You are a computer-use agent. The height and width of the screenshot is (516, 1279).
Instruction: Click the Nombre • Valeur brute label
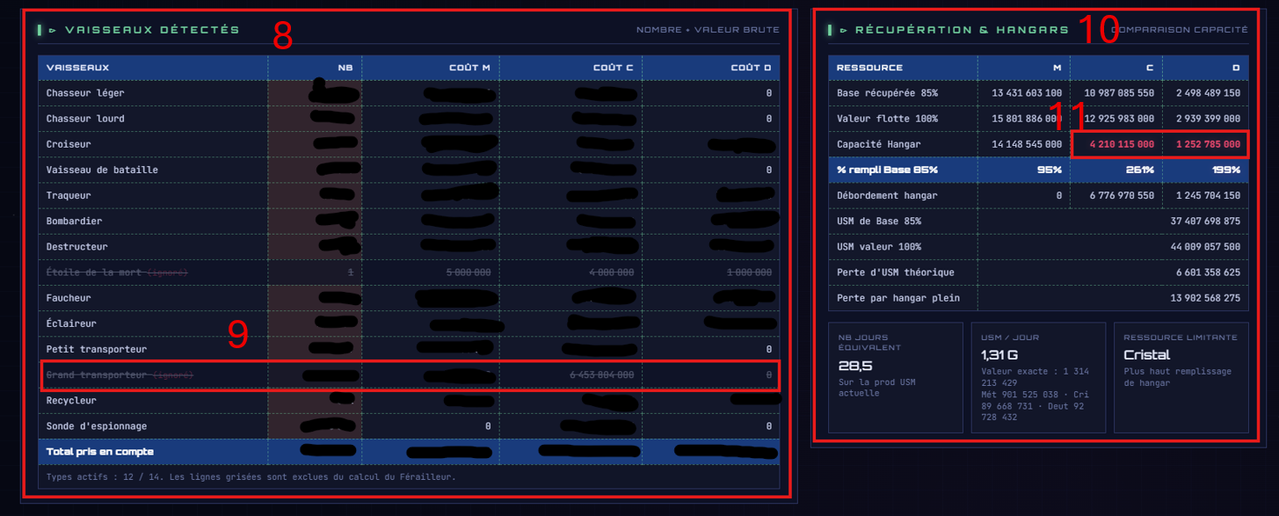point(707,30)
